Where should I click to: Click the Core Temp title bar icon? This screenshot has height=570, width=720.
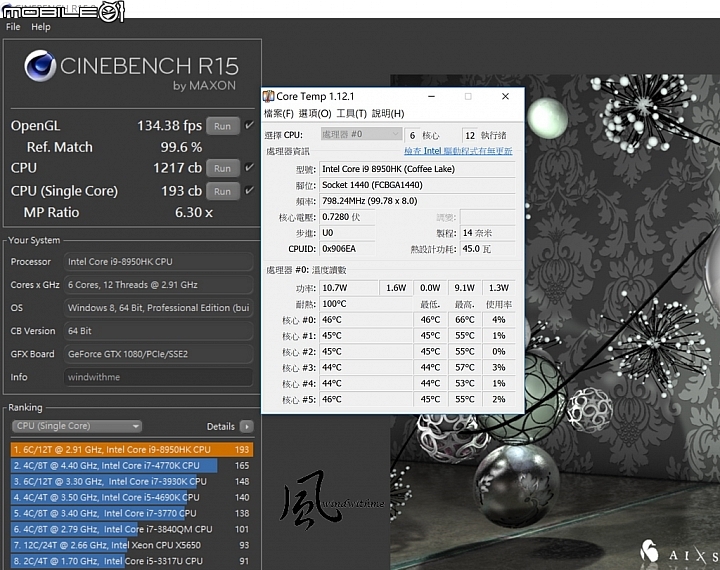click(x=269, y=96)
